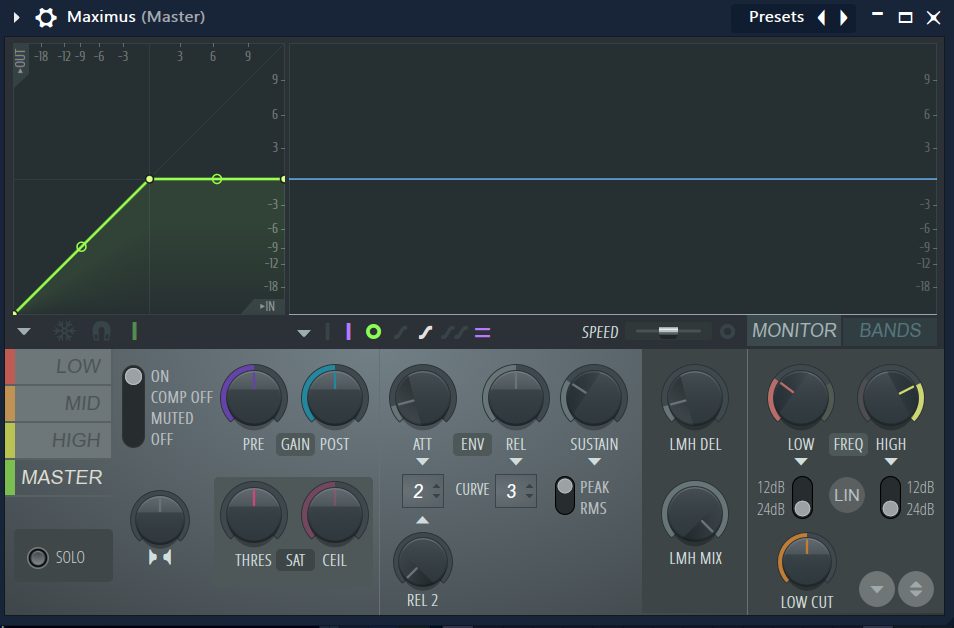Toggle the PEAK/RMS switch
The height and width of the screenshot is (628, 954).
click(x=565, y=495)
